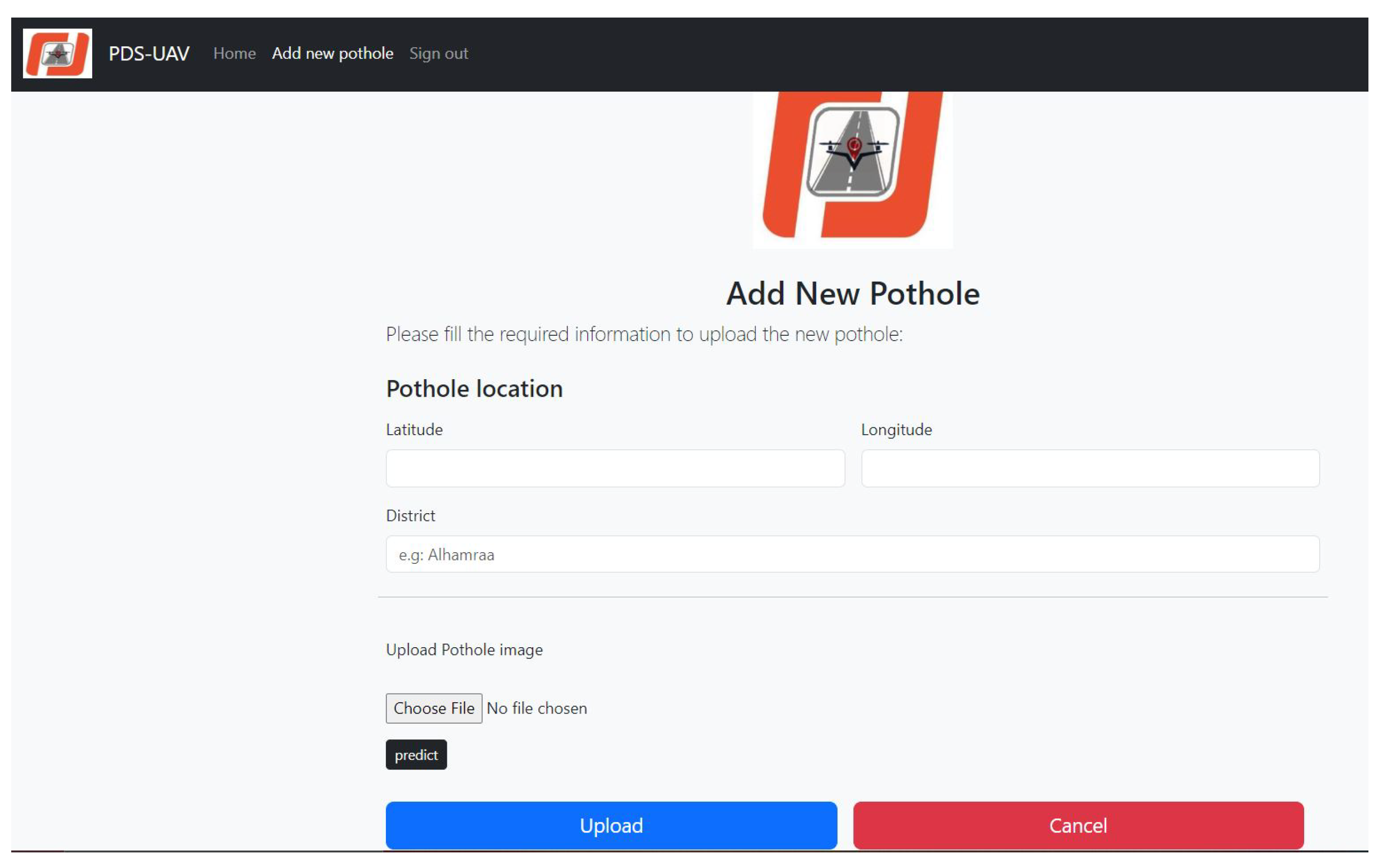Sign out of the account
The image size is (1385, 868).
[439, 54]
